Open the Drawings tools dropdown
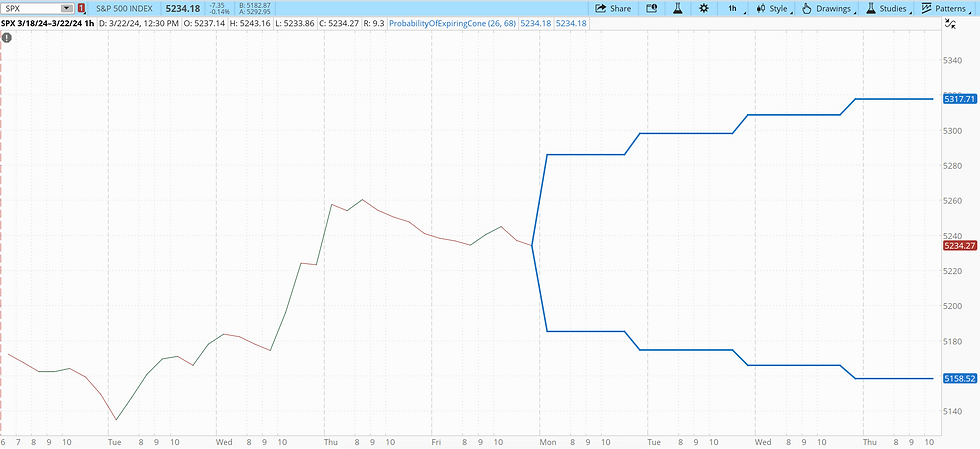The width and height of the screenshot is (980, 449). click(x=829, y=9)
